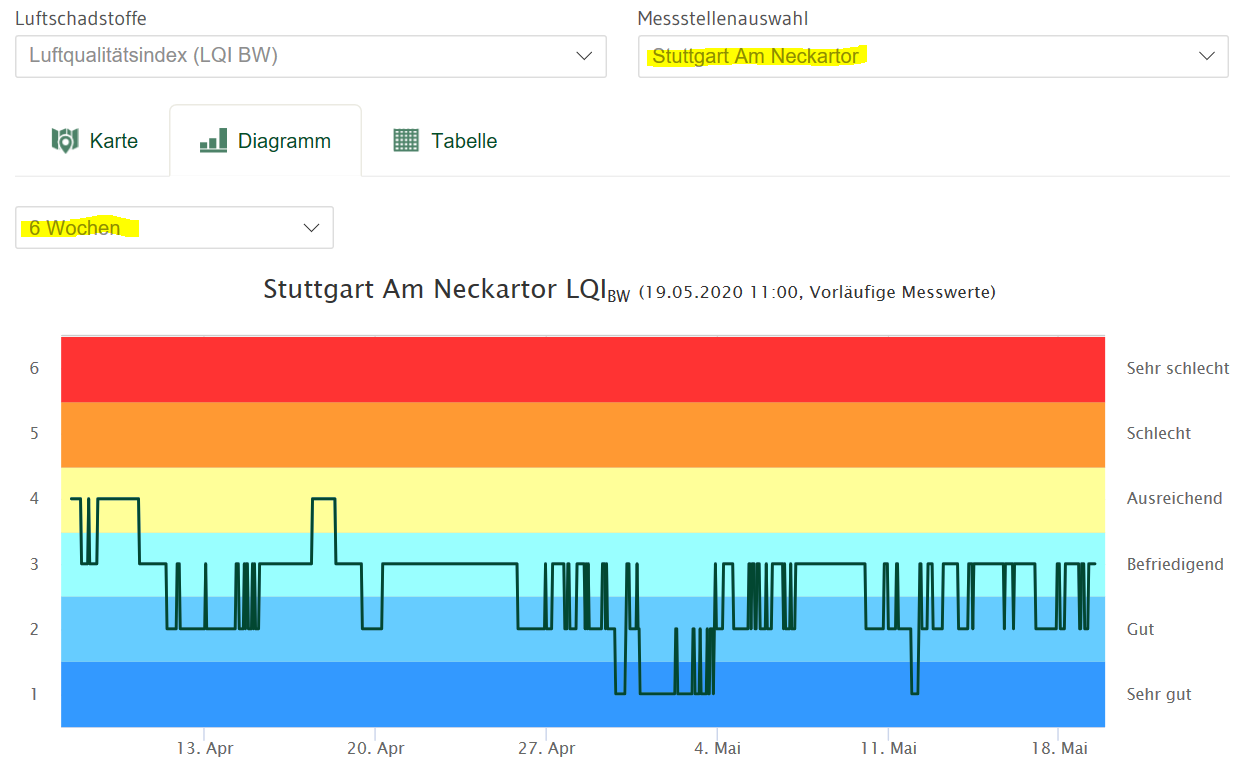The width and height of the screenshot is (1238, 783).
Task: Click the 'Befriedigend' legend label on right
Action: tap(1174, 564)
